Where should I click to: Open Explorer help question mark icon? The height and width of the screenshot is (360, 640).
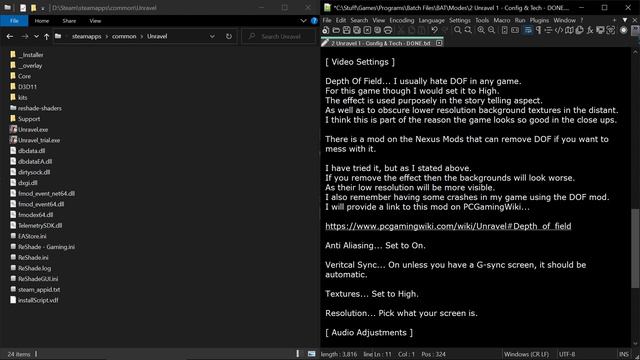314,21
